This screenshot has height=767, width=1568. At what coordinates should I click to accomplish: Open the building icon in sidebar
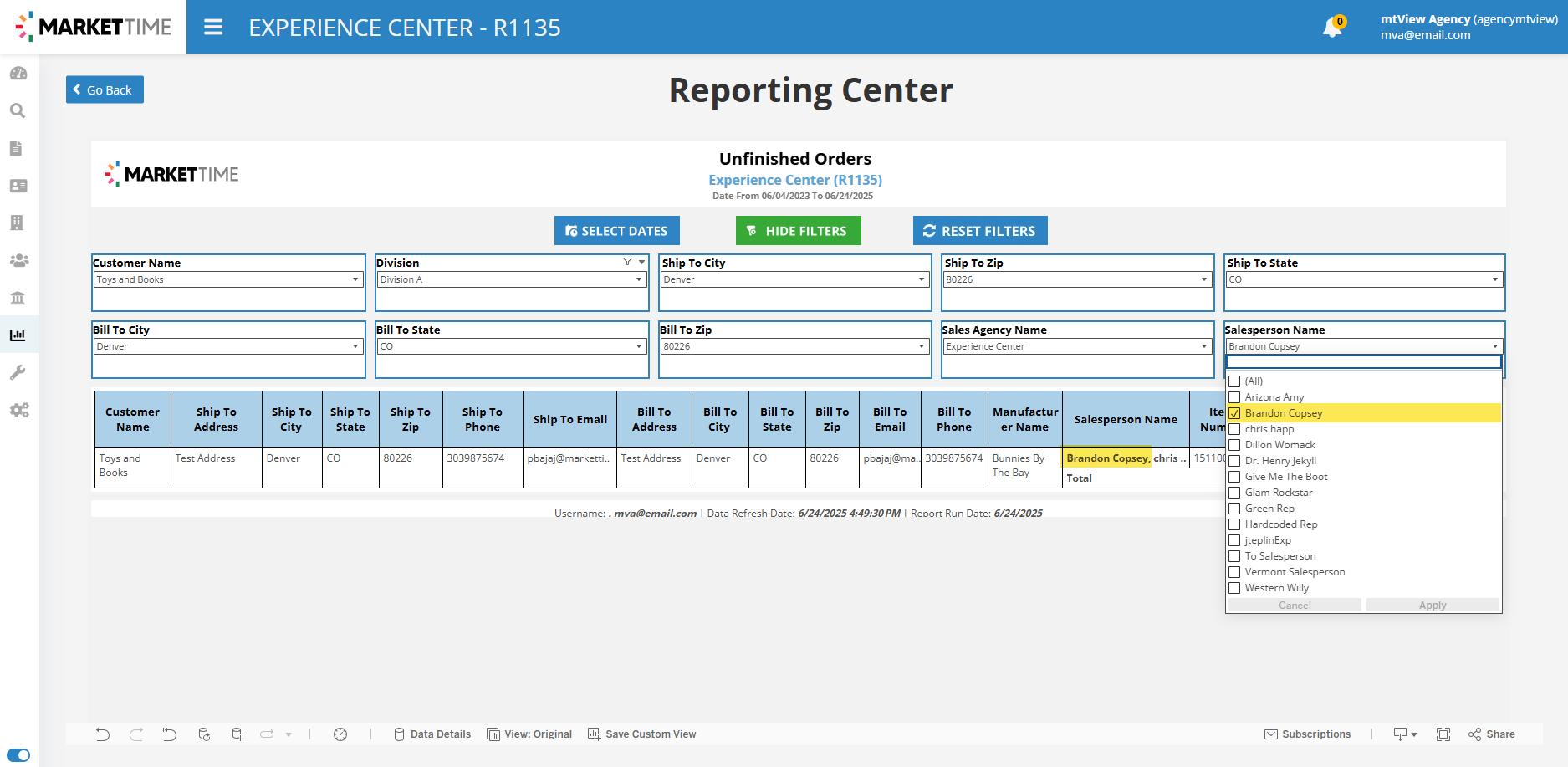pyautogui.click(x=17, y=222)
